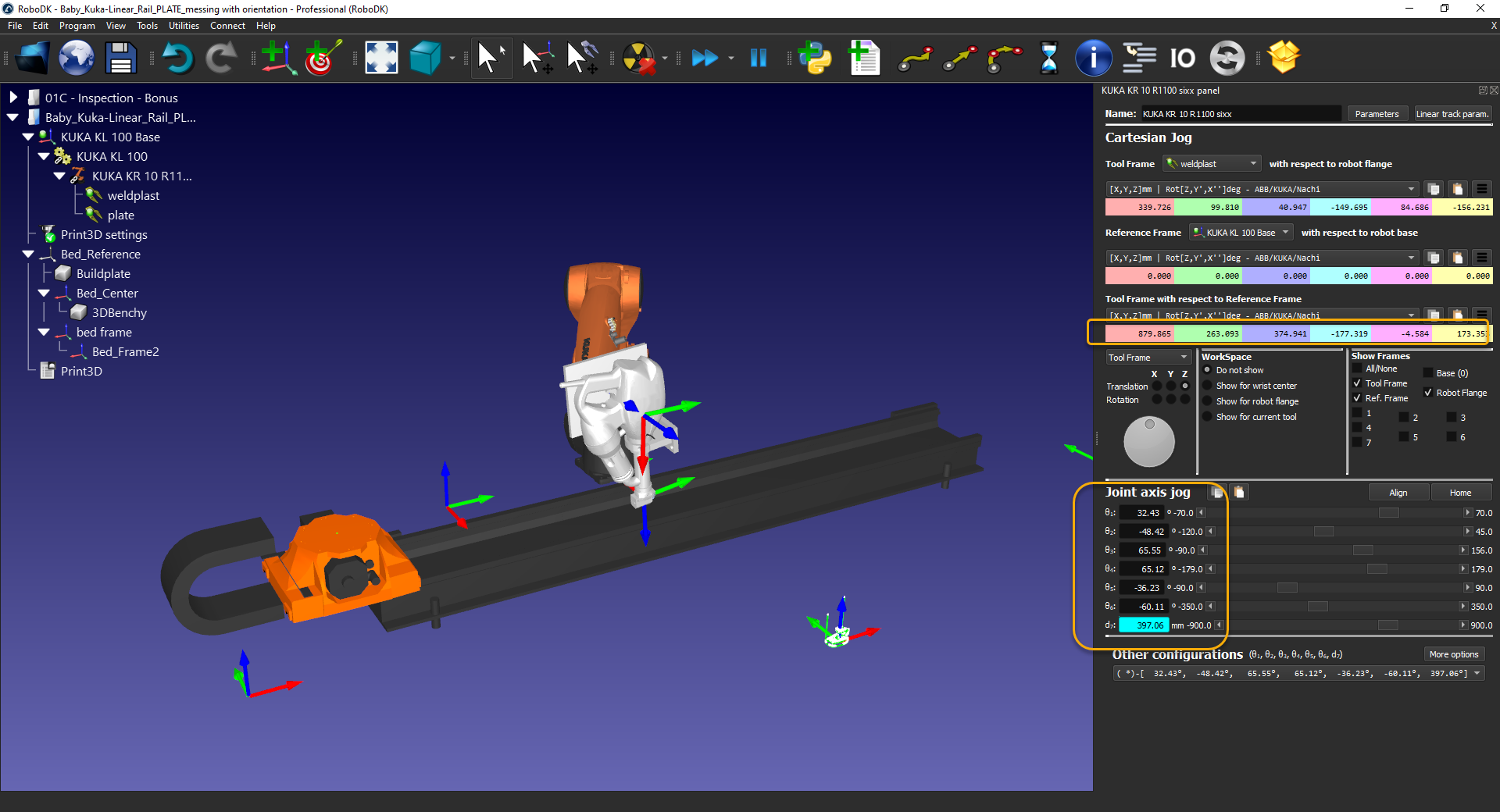Viewport: 1500px width, 812px height.
Task: Add a program call instruction icon
Action: [x=1139, y=58]
